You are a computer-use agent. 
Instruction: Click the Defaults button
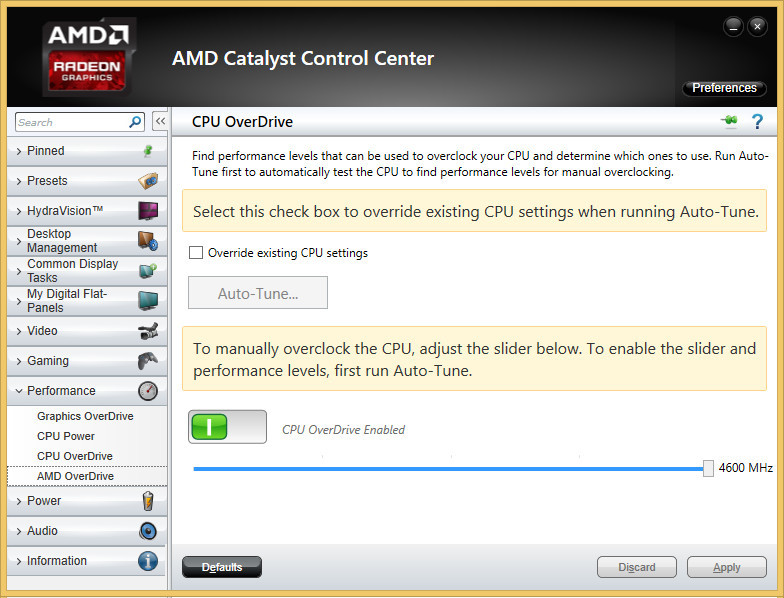tap(222, 567)
